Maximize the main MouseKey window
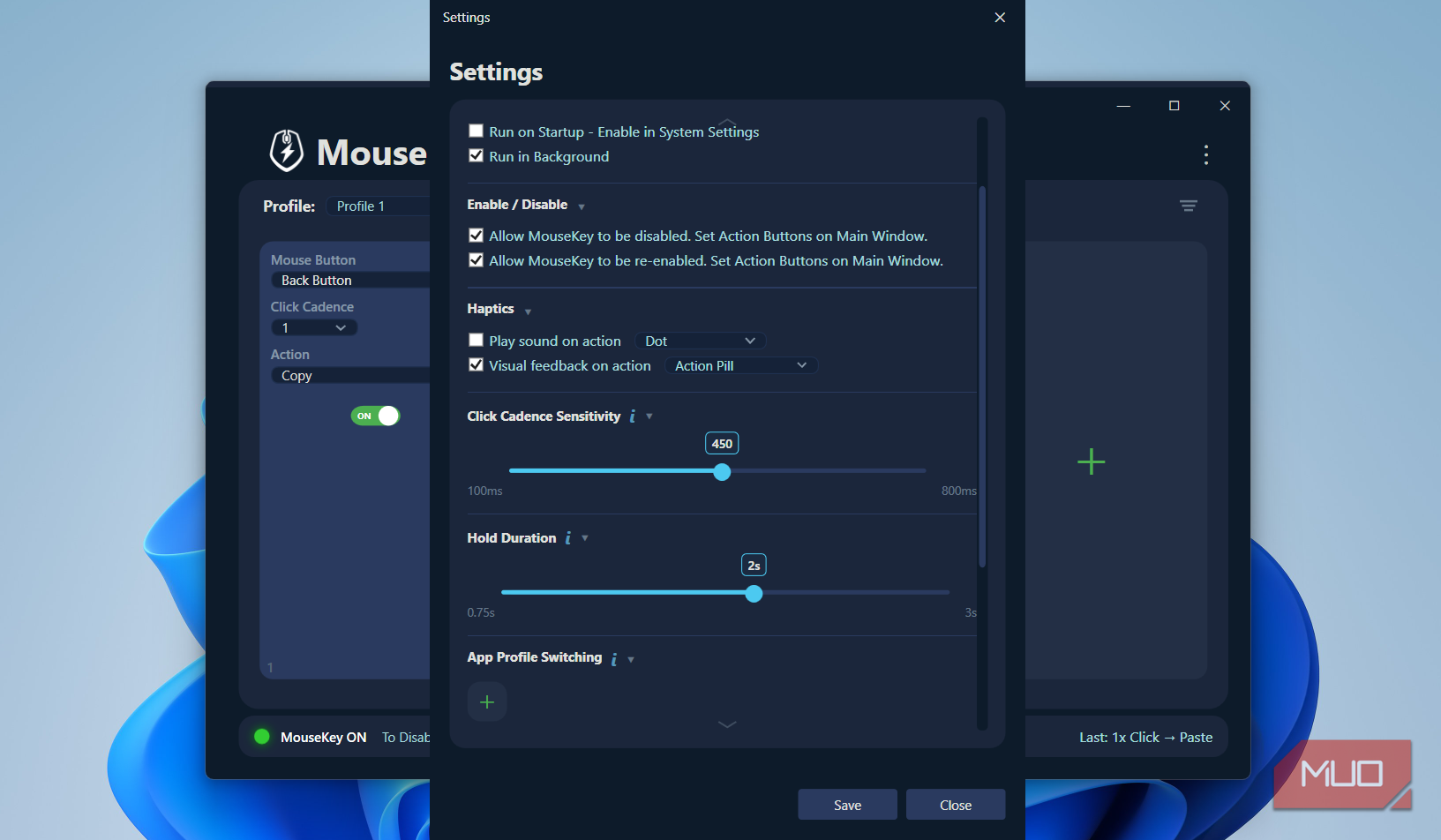Viewport: 1441px width, 840px height. pos(1174,106)
